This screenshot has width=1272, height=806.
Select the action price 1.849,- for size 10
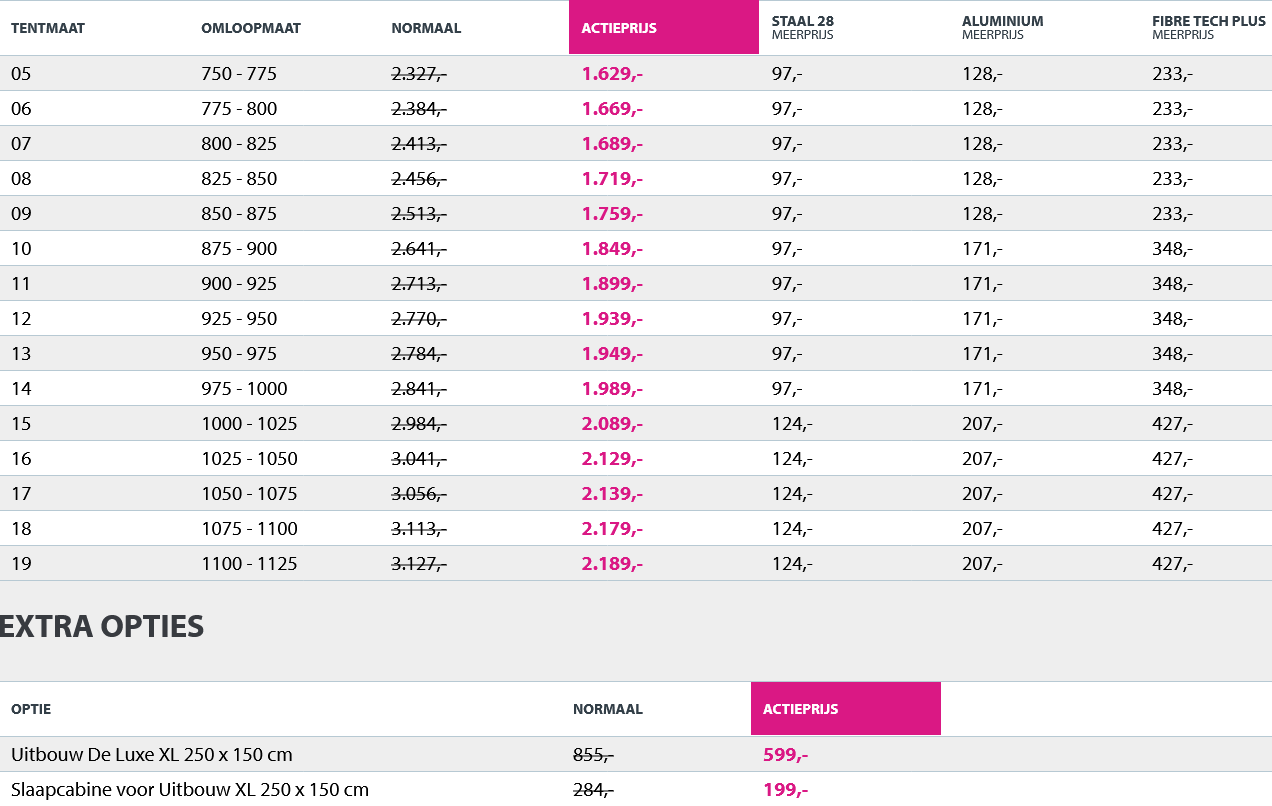coord(612,249)
